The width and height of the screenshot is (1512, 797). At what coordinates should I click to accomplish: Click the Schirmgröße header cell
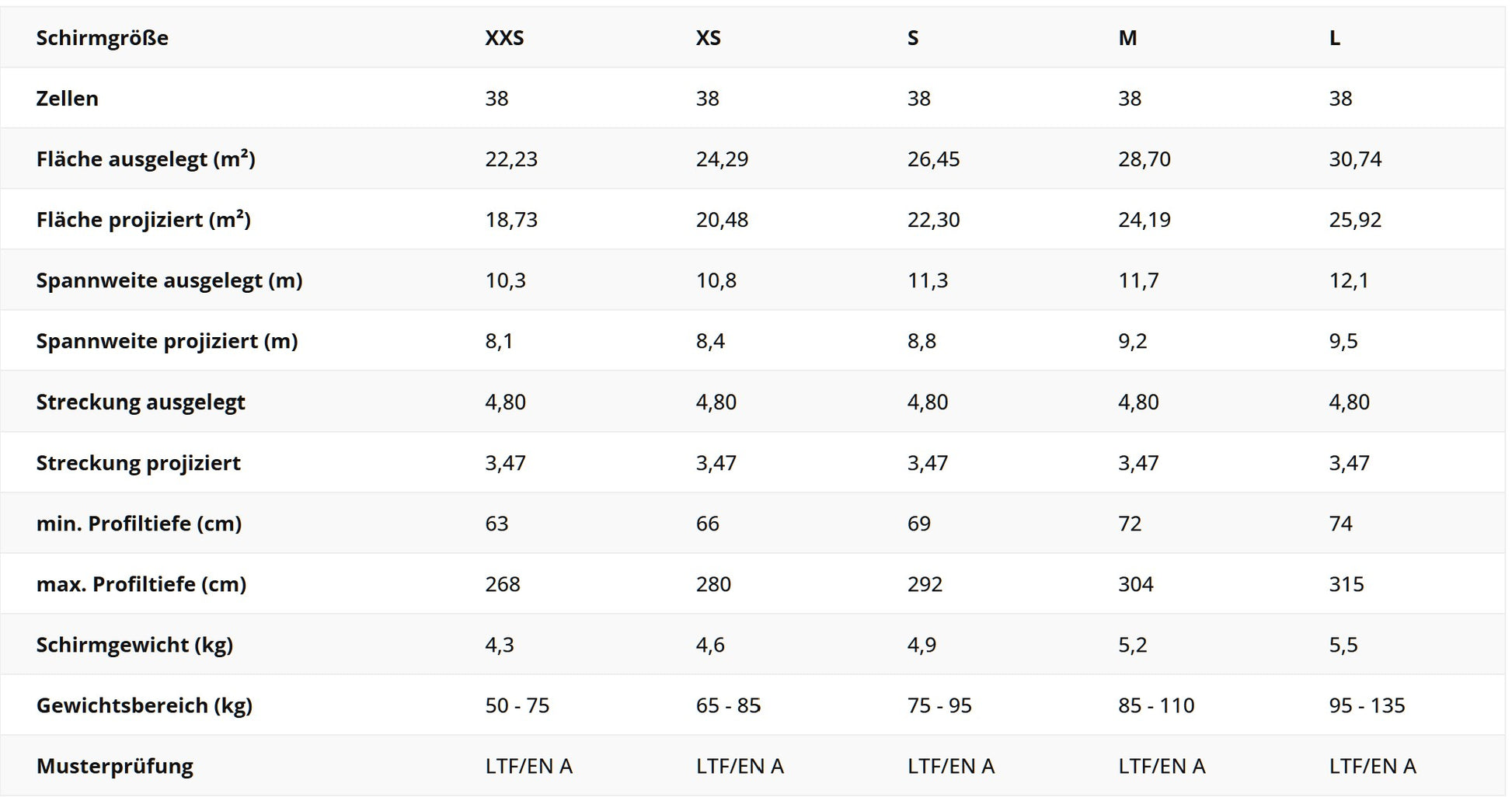(102, 38)
